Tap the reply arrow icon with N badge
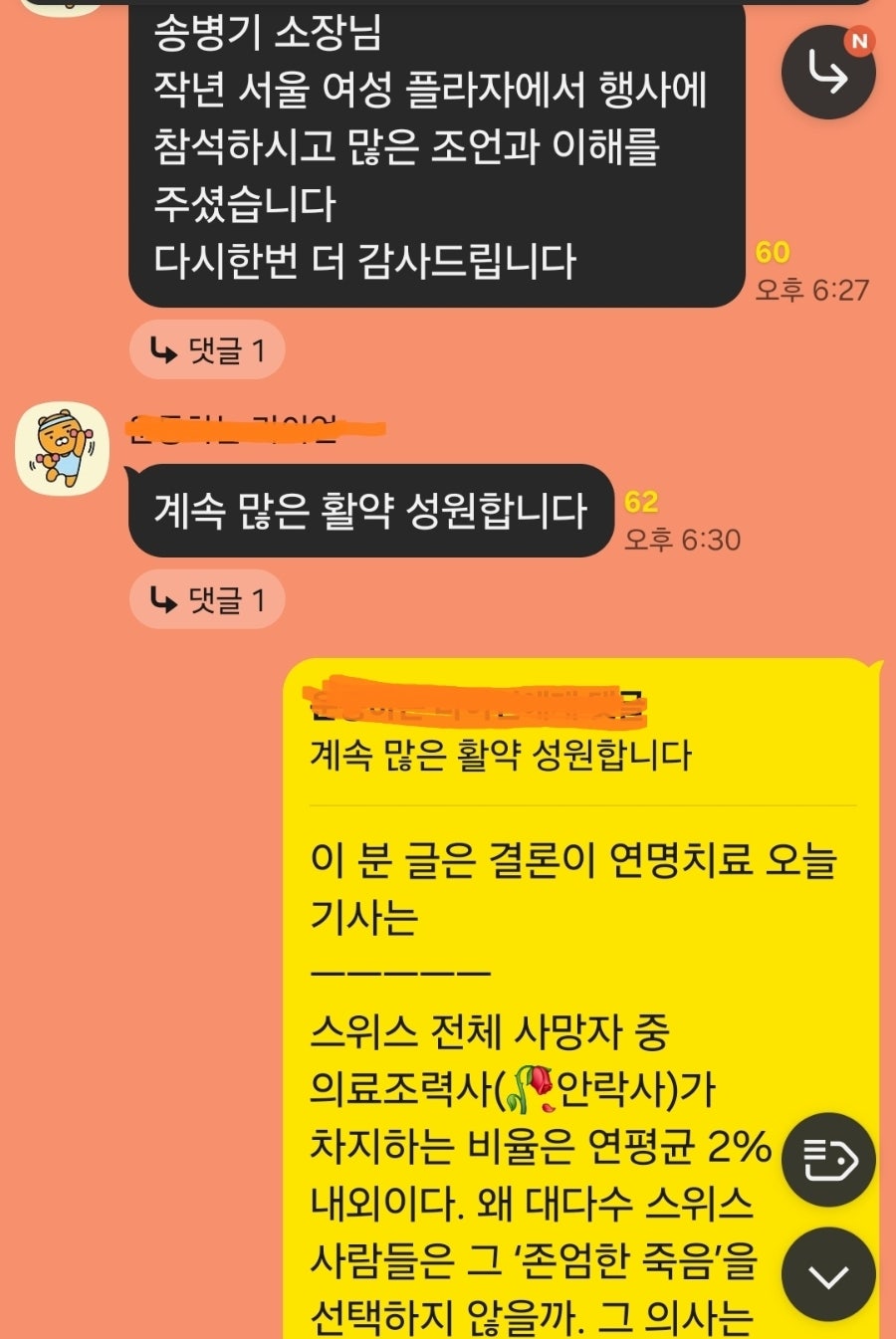This screenshot has width=896, height=1339. tap(828, 72)
